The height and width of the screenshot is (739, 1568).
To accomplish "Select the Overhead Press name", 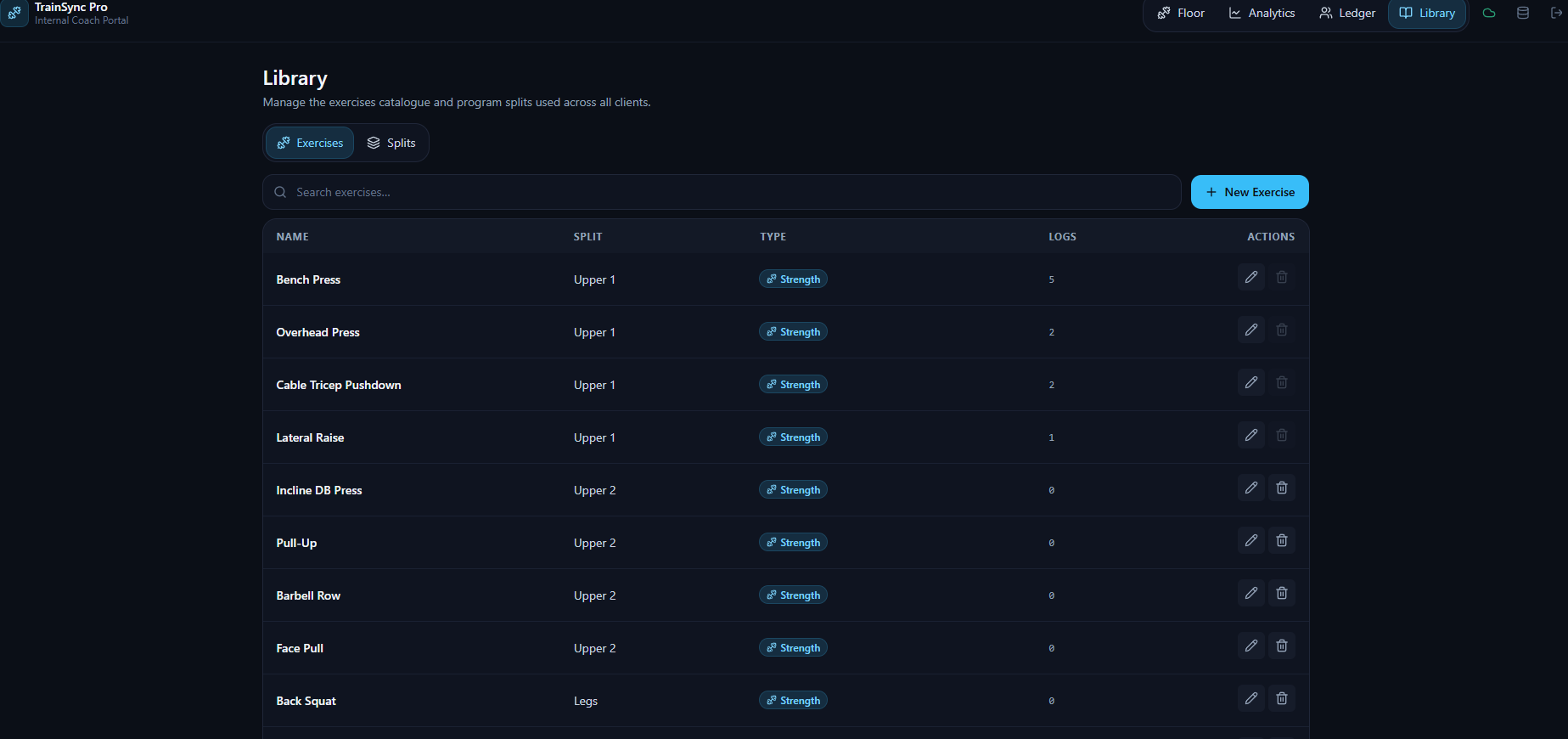I will [318, 332].
